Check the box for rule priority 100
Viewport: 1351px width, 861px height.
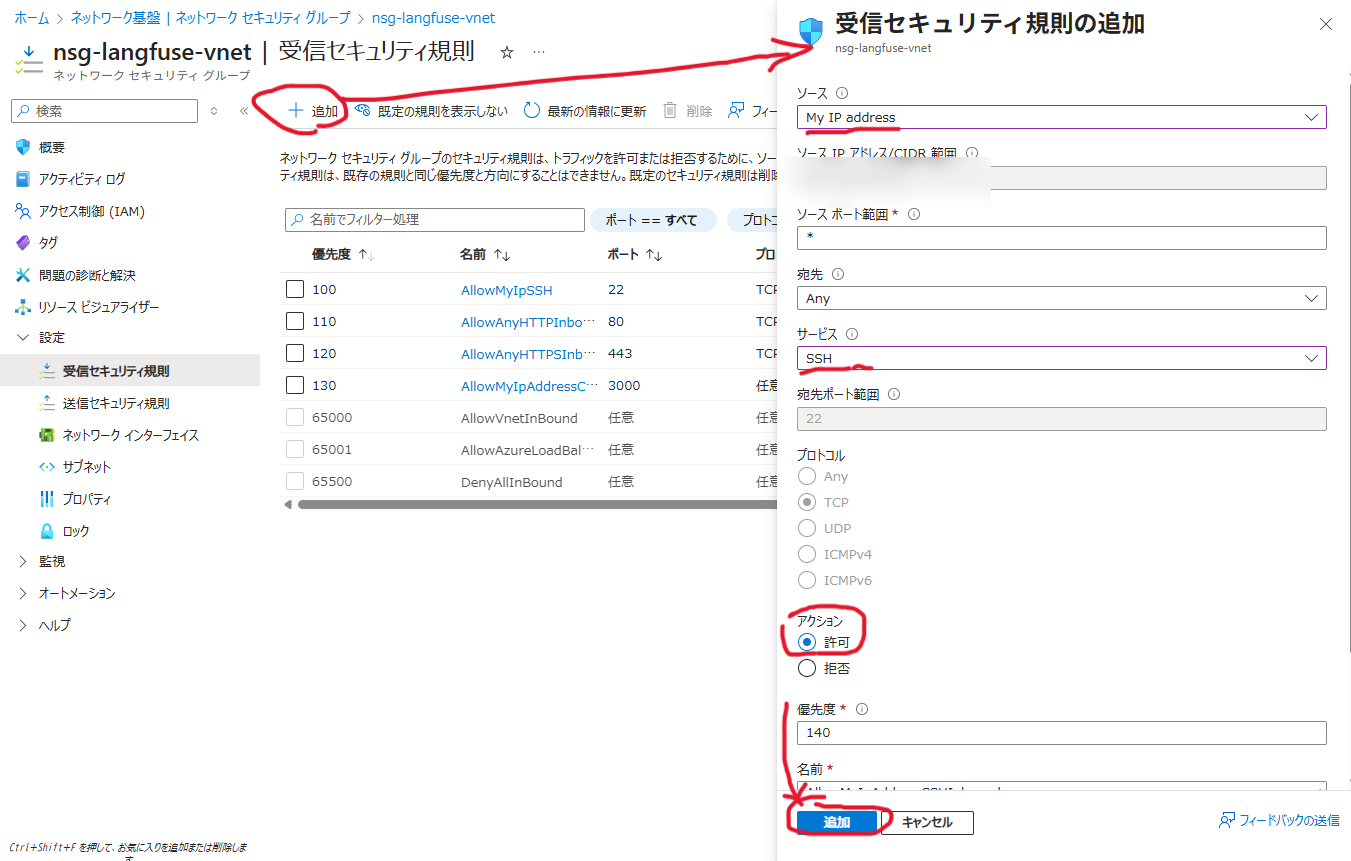click(x=294, y=289)
